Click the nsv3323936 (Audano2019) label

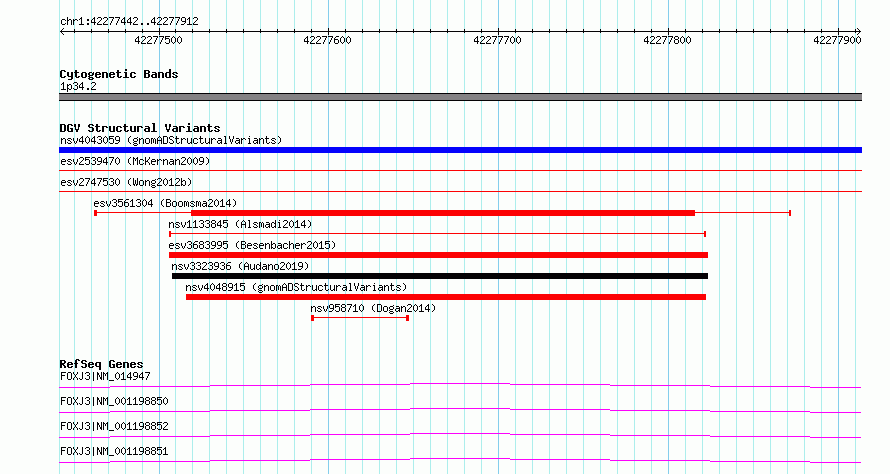pos(240,266)
